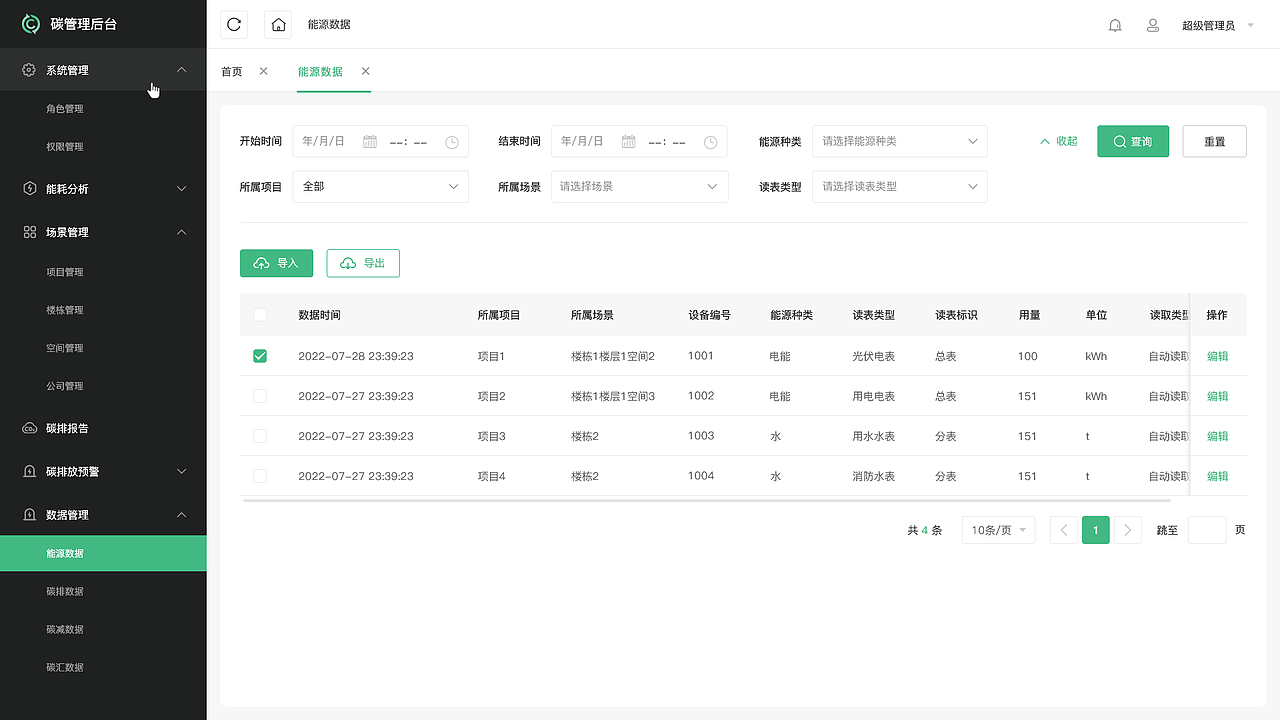Open clock icon in 开始时间 field
This screenshot has width=1280, height=720.
click(452, 142)
